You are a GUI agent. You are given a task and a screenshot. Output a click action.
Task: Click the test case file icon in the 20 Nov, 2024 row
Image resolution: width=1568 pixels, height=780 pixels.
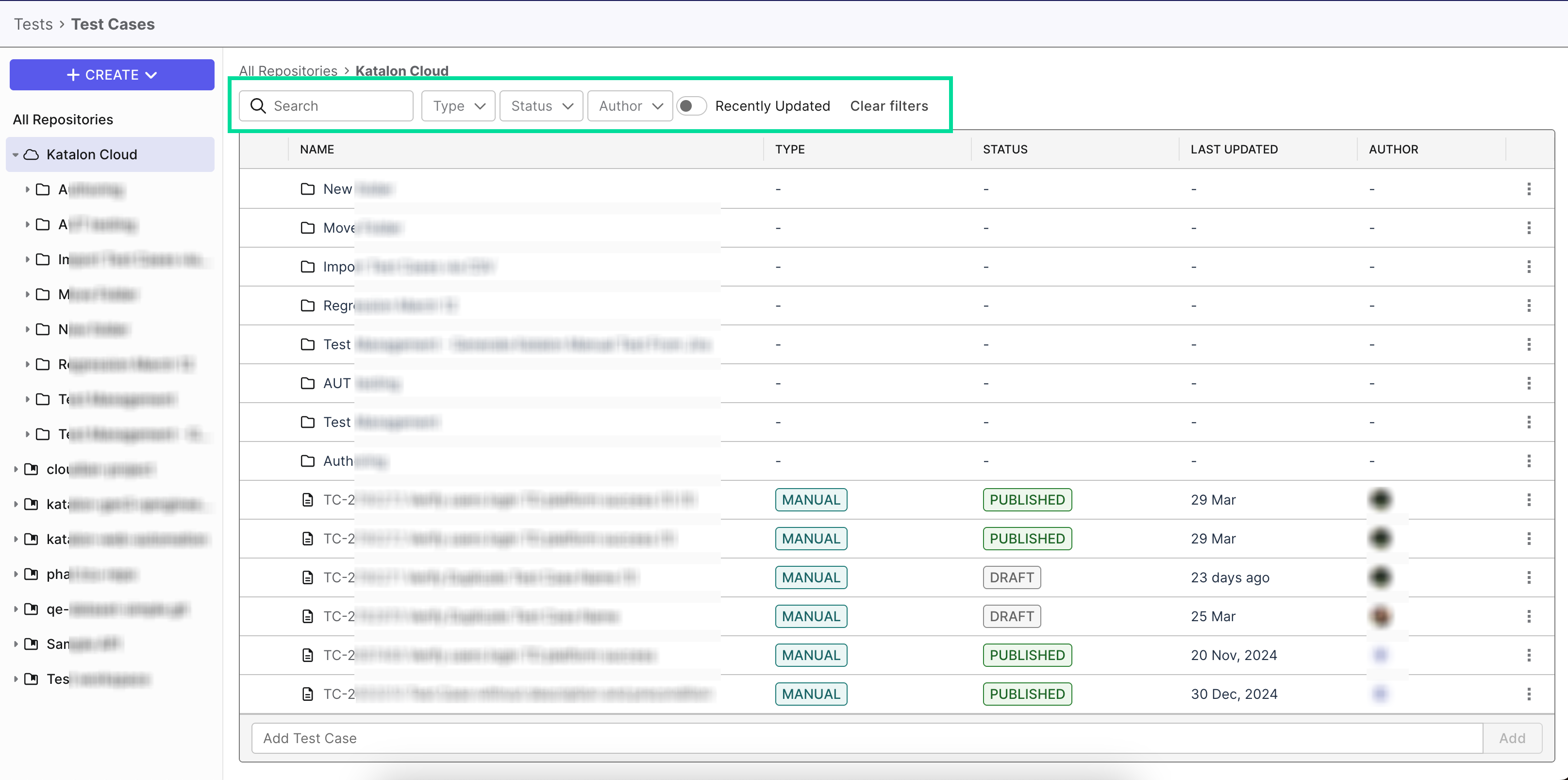click(x=308, y=655)
